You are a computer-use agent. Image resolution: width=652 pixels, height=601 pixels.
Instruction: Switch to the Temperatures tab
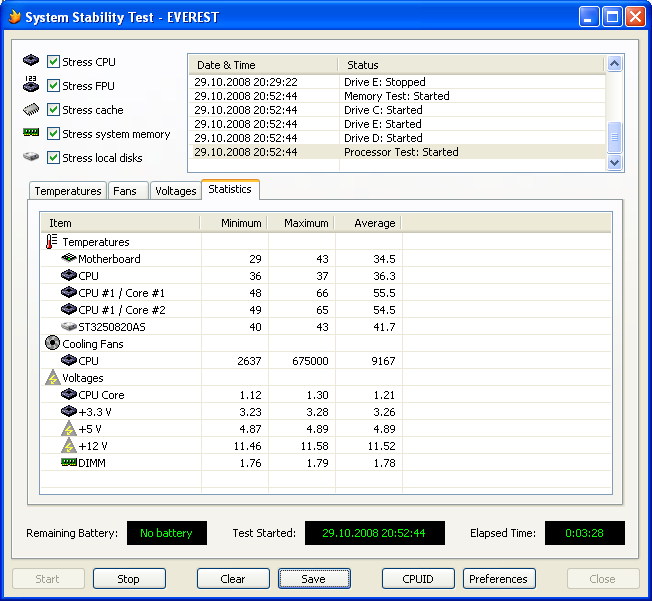point(68,191)
